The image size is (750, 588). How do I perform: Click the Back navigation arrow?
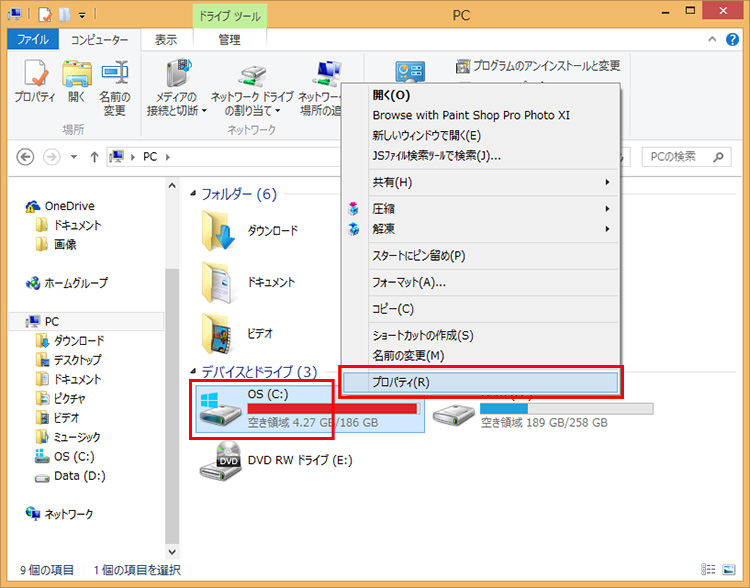[x=25, y=157]
